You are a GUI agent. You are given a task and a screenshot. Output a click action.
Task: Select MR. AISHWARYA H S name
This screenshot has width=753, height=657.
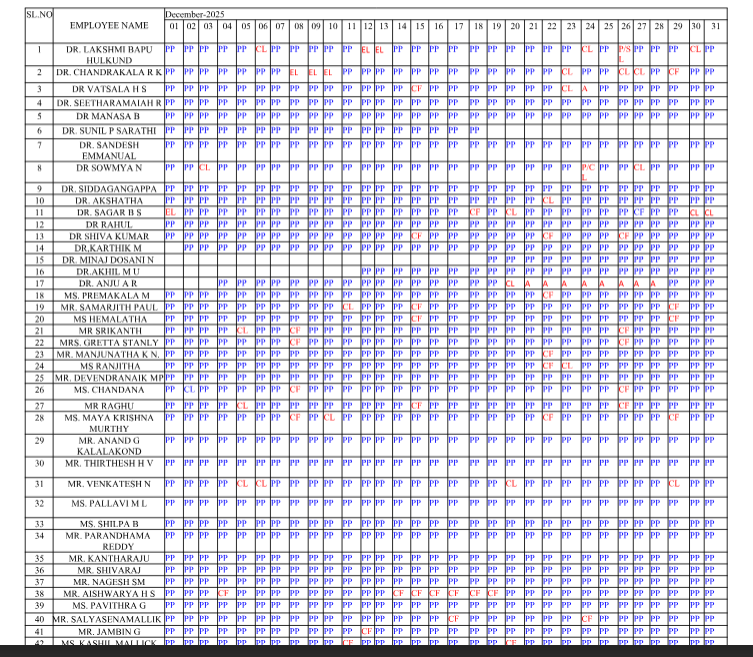[109, 594]
